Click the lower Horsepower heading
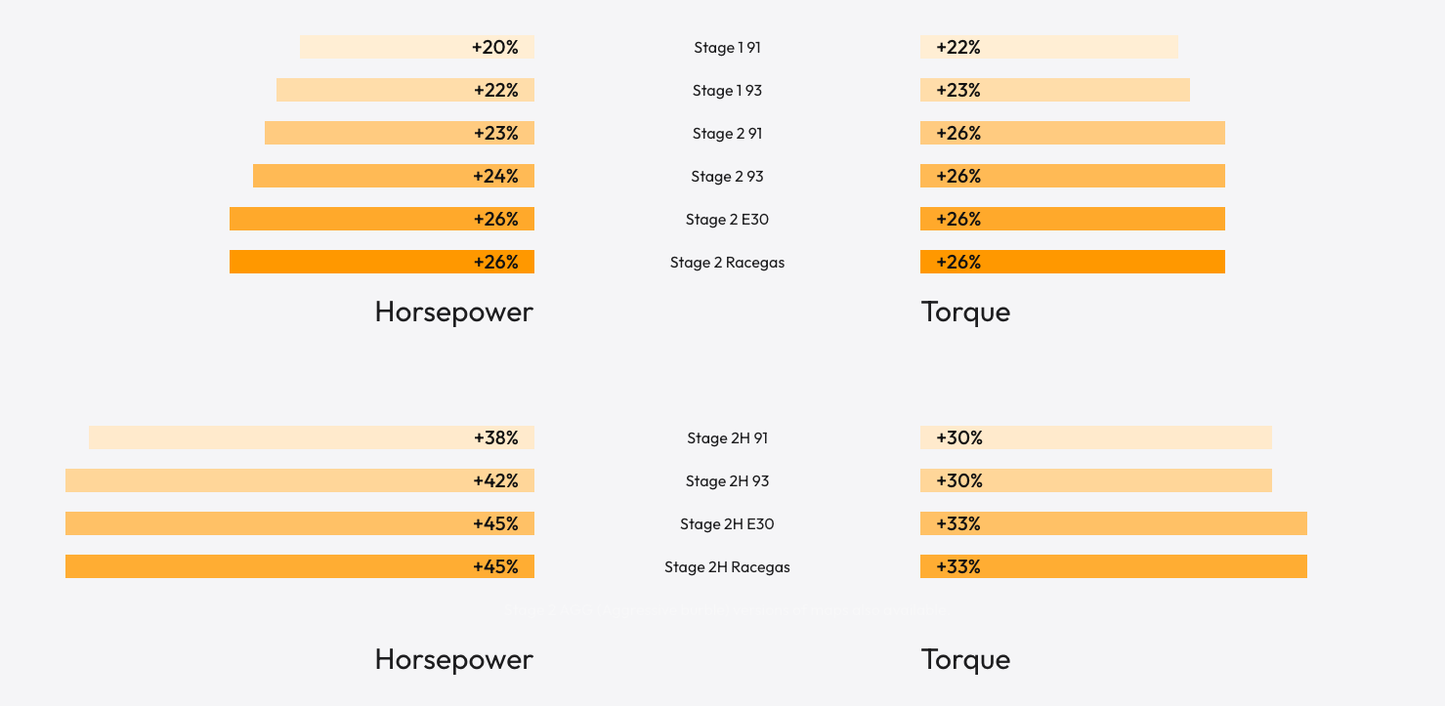The image size is (1445, 706). click(x=454, y=659)
